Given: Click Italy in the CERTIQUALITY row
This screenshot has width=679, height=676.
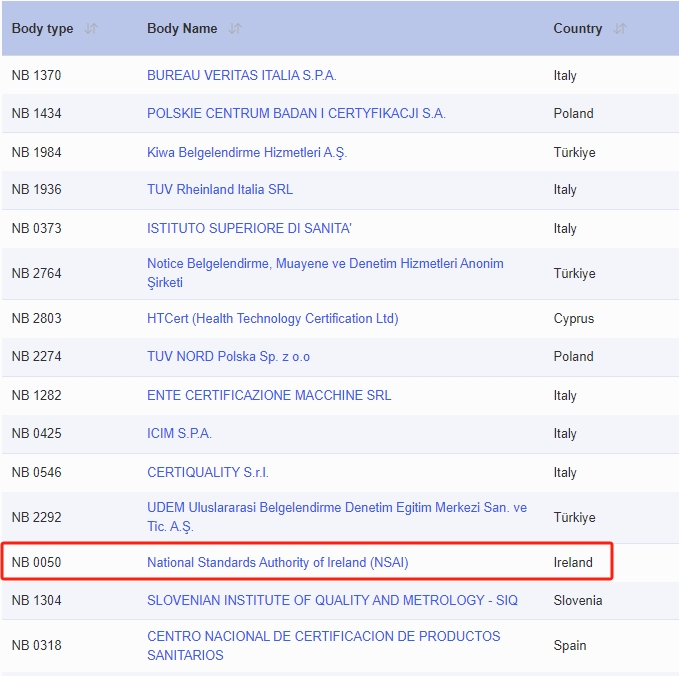Looking at the screenshot, I should coord(565,472).
